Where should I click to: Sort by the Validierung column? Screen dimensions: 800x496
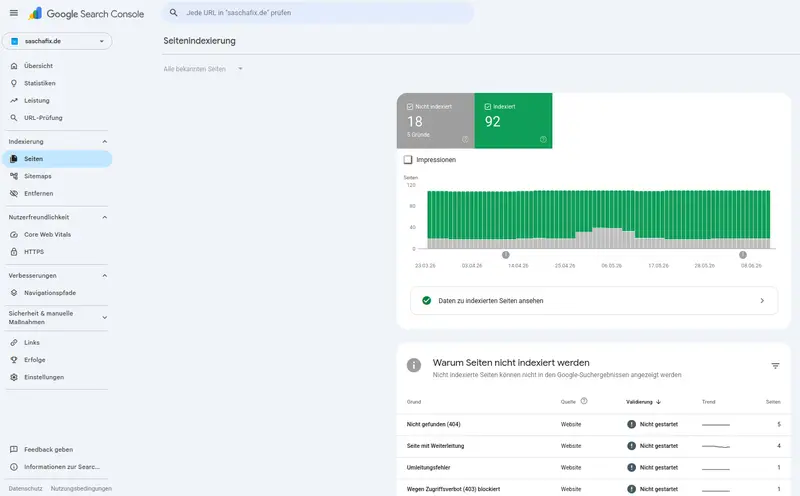(x=643, y=402)
